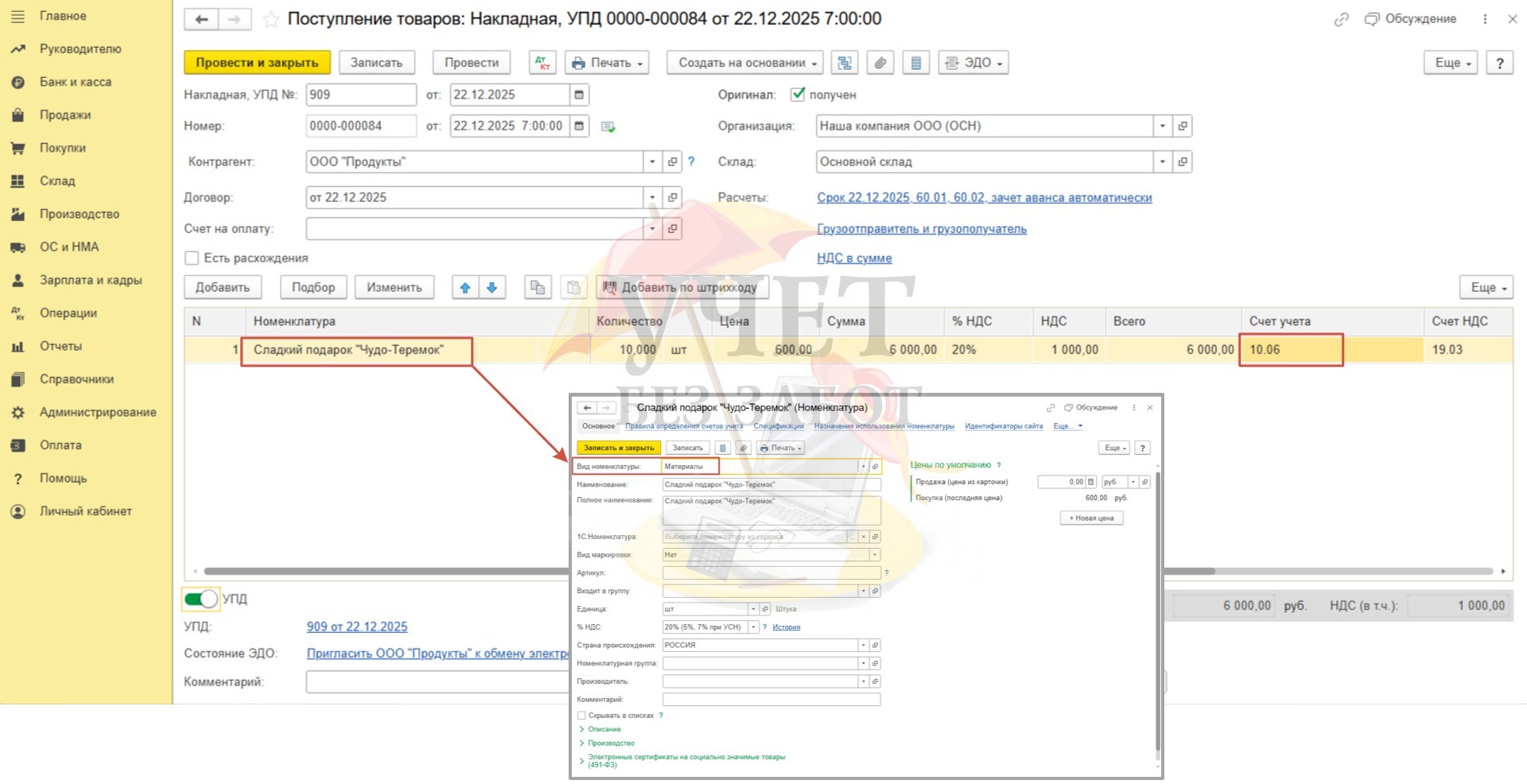Expand the Контрагент dropdown list

click(x=652, y=162)
